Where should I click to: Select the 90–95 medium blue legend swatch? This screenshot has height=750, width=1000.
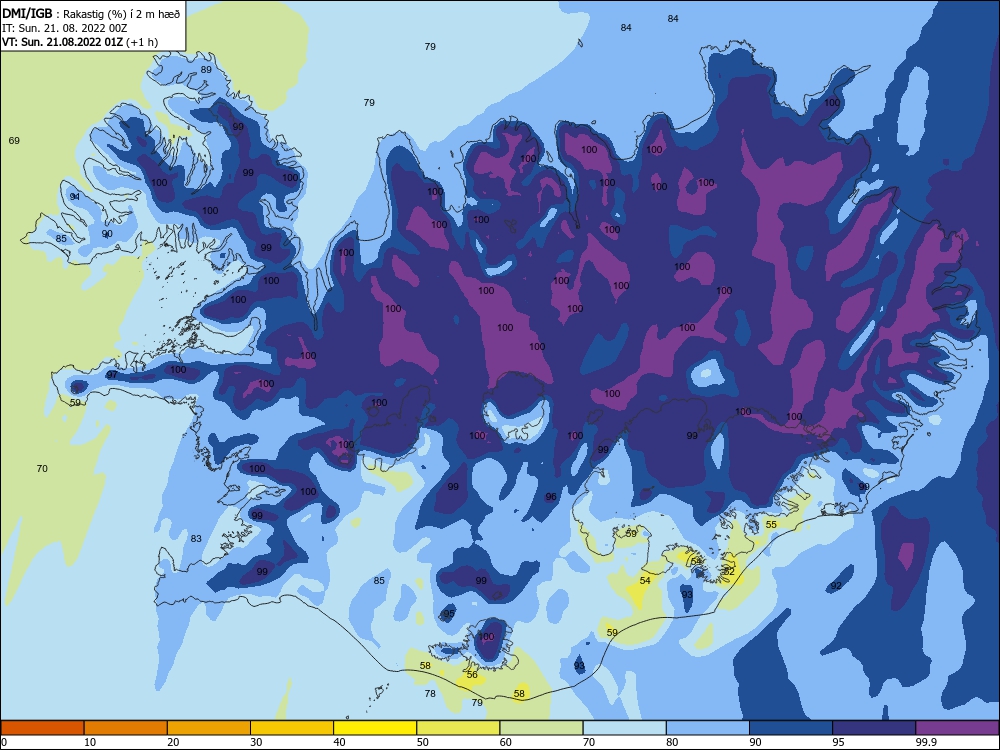click(791, 728)
